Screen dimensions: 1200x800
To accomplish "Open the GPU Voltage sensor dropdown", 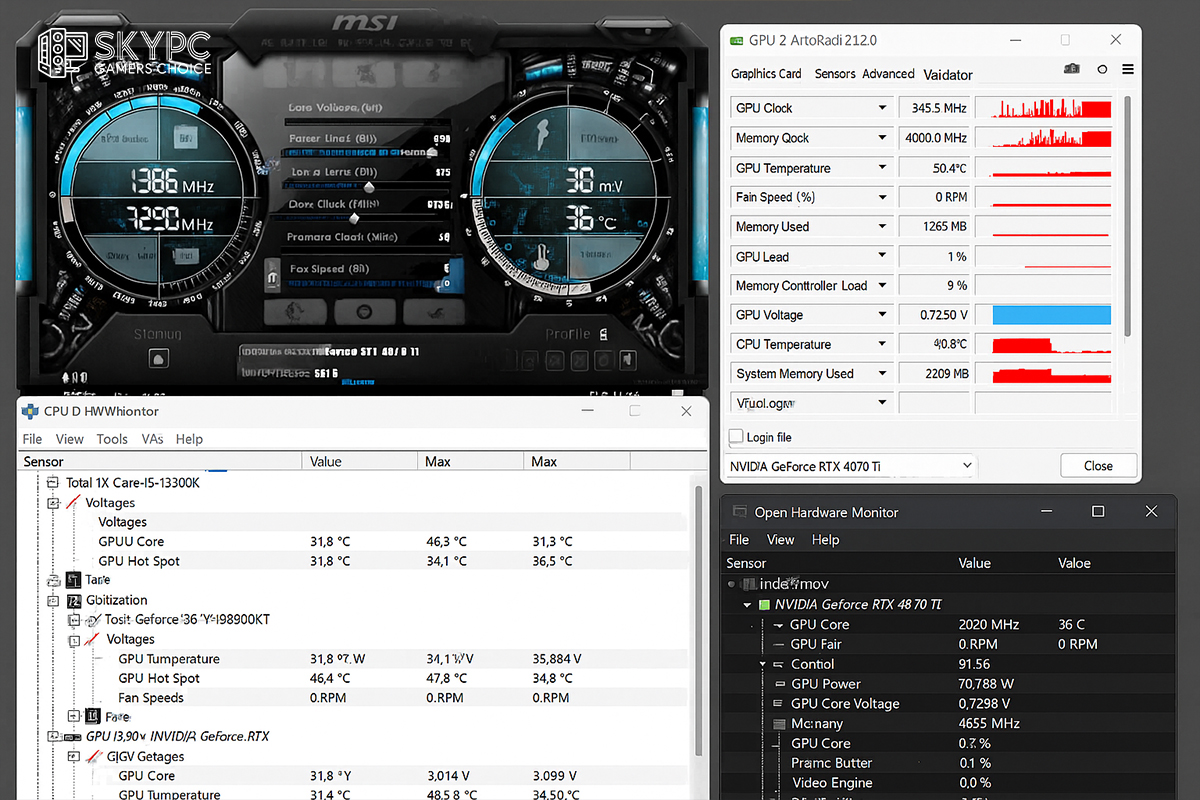I will click(x=882, y=315).
